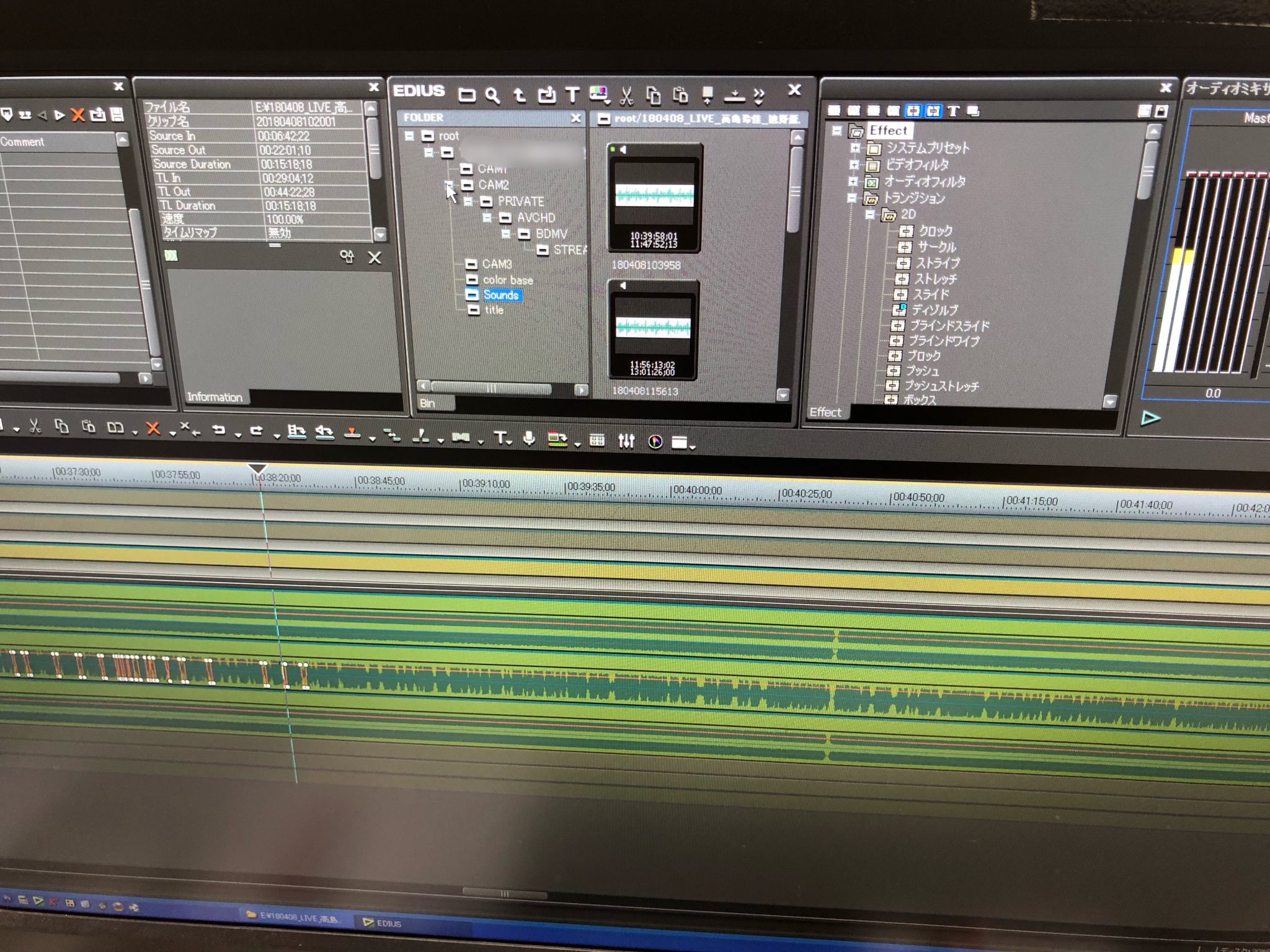Select the Sounds folder in tree
1270x952 pixels.
click(500, 295)
